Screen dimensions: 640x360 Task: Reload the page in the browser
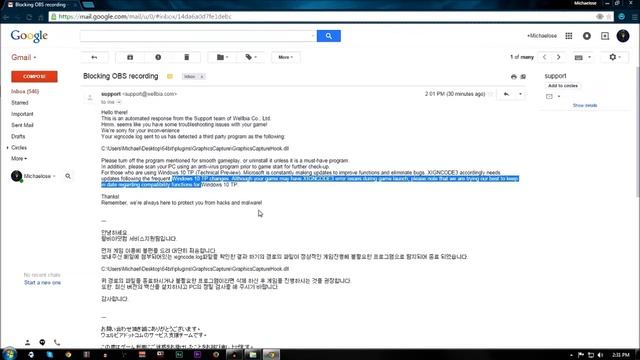pos(29,17)
